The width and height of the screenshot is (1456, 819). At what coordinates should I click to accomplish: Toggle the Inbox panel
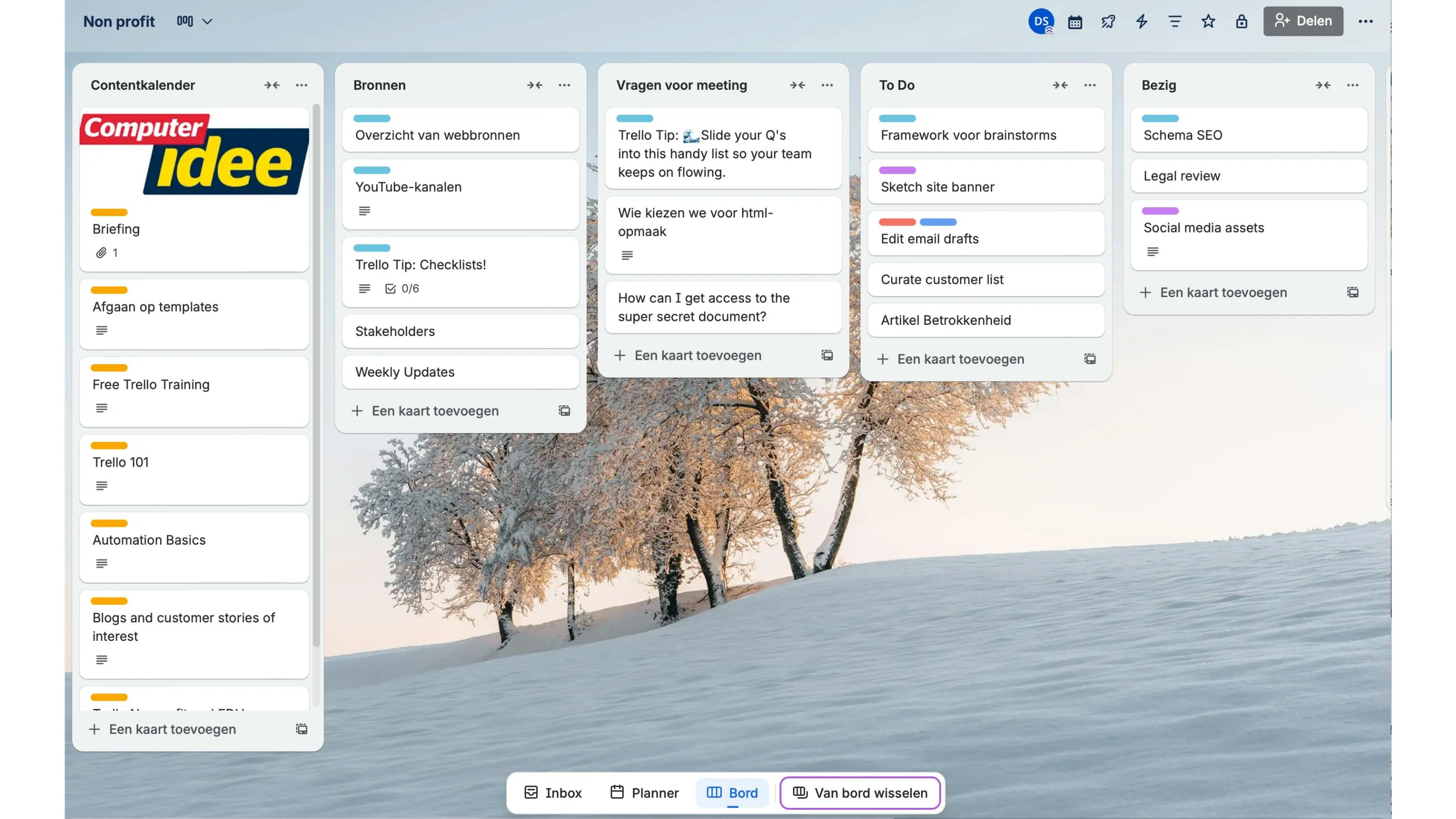(553, 792)
